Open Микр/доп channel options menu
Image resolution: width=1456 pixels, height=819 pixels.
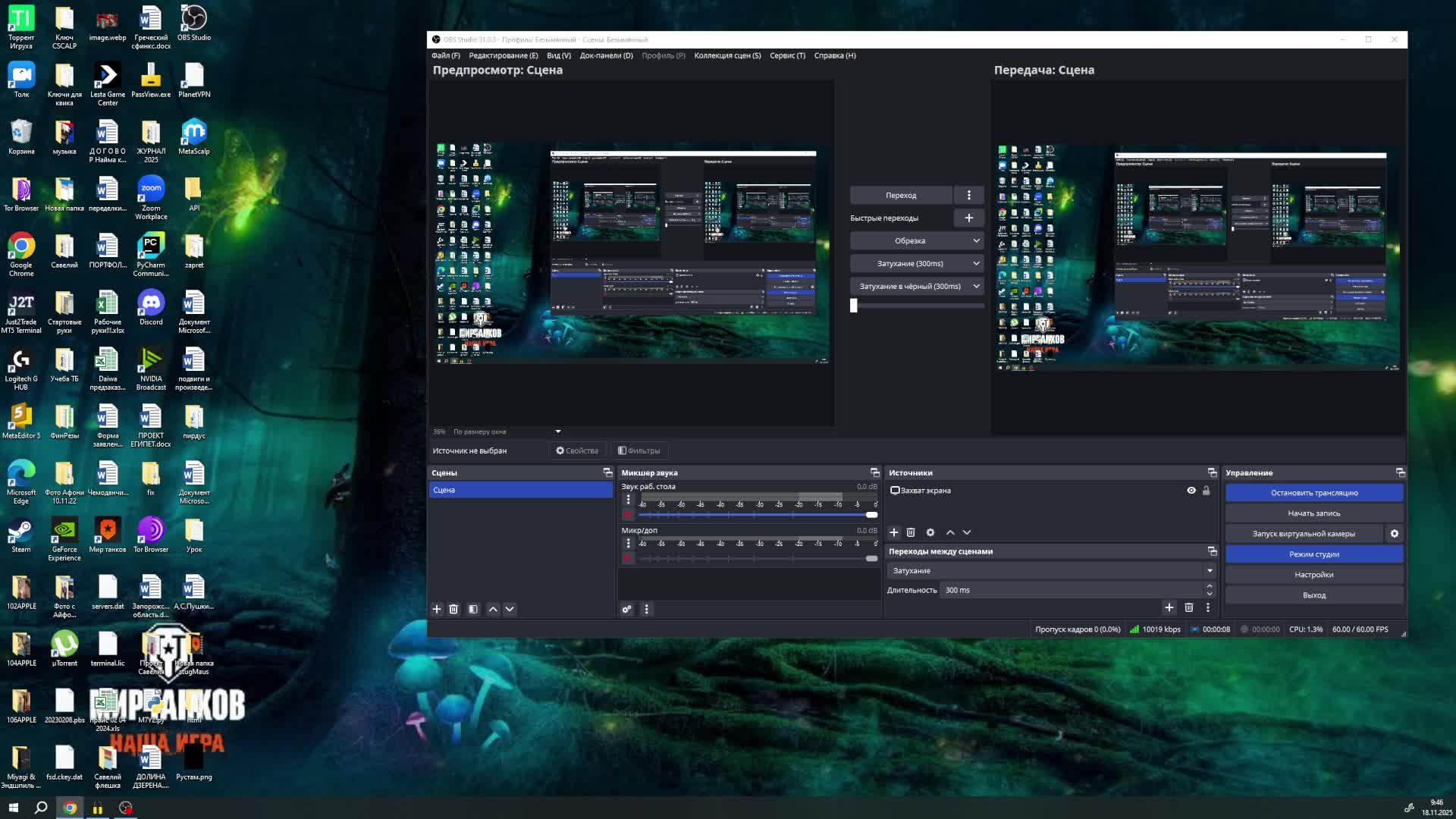pyautogui.click(x=628, y=543)
